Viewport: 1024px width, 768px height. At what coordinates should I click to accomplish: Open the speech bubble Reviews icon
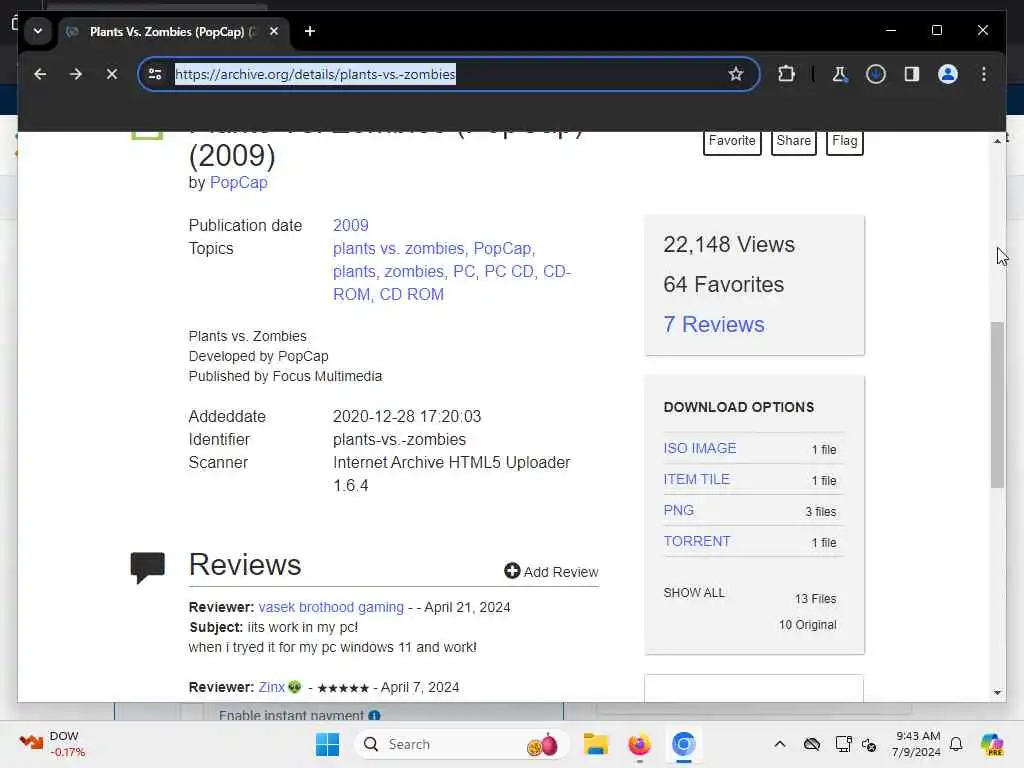(x=148, y=567)
